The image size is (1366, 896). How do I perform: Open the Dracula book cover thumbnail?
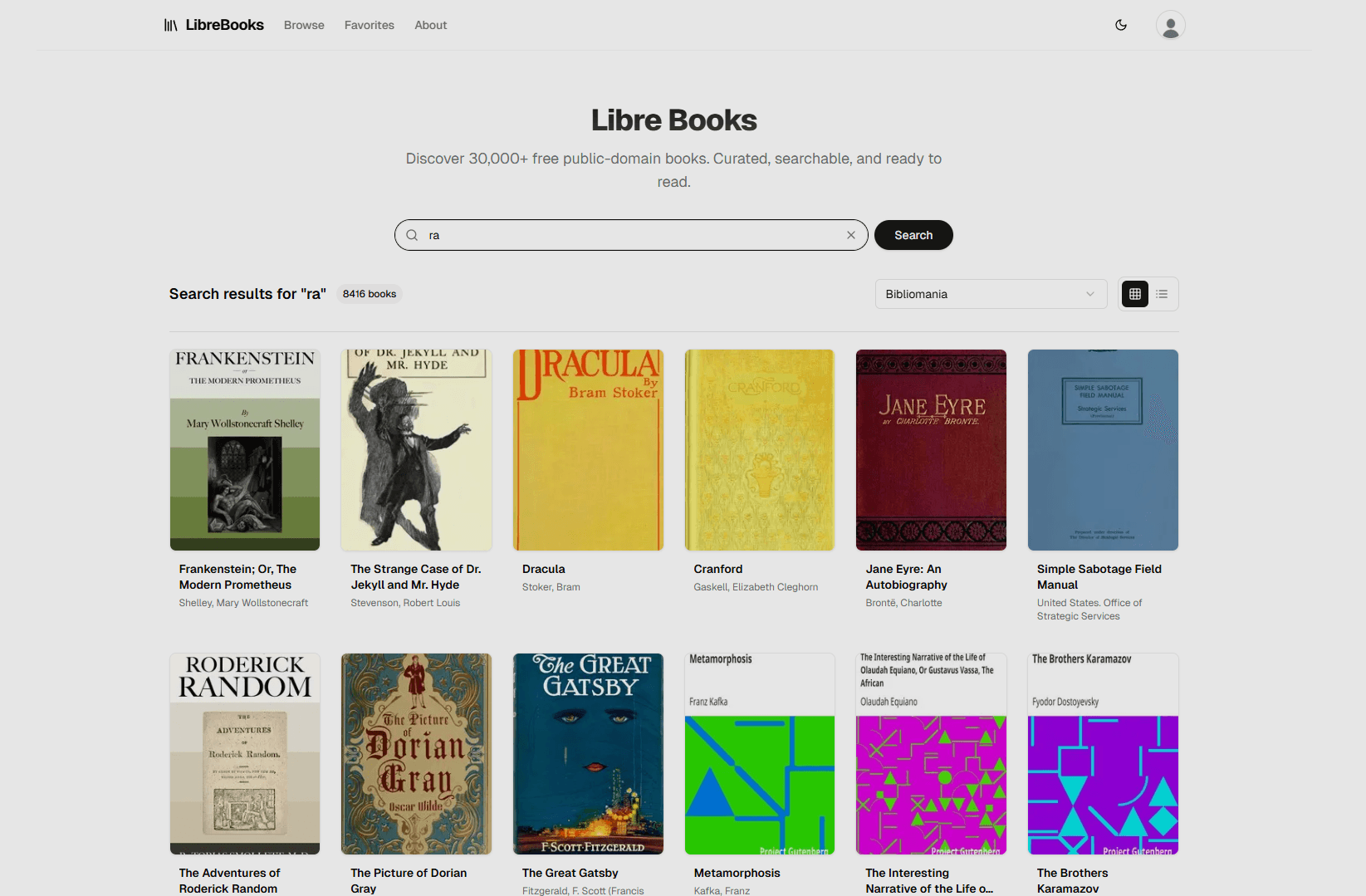pos(588,449)
